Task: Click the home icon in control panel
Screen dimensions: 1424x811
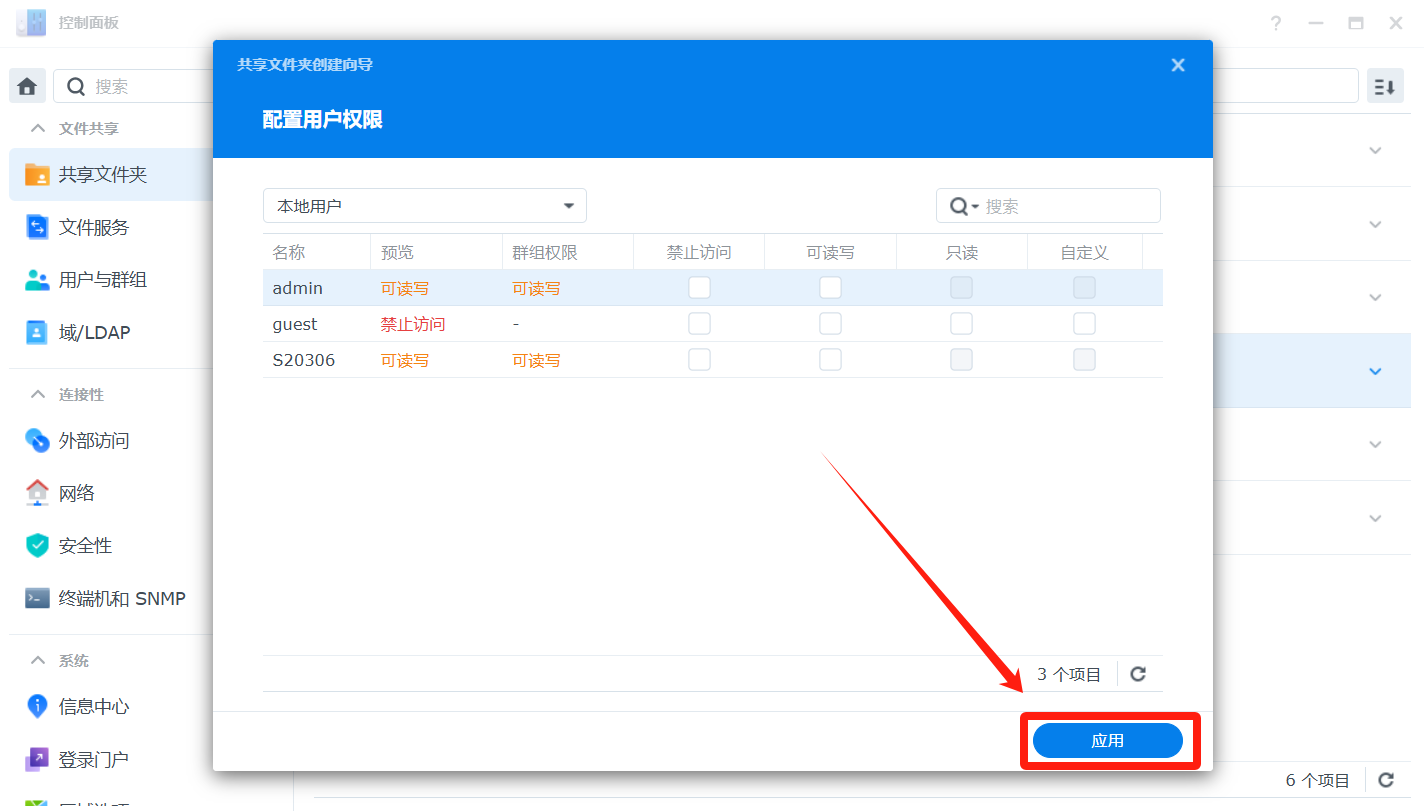Action: (27, 86)
